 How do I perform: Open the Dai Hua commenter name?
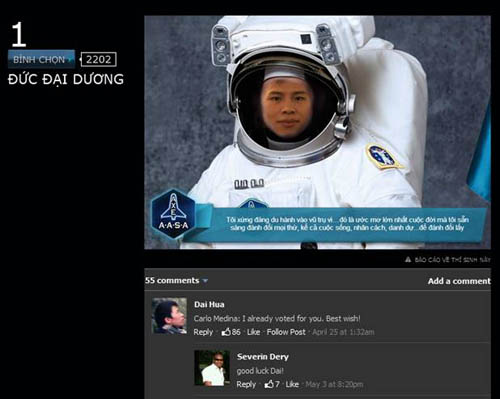click(209, 304)
